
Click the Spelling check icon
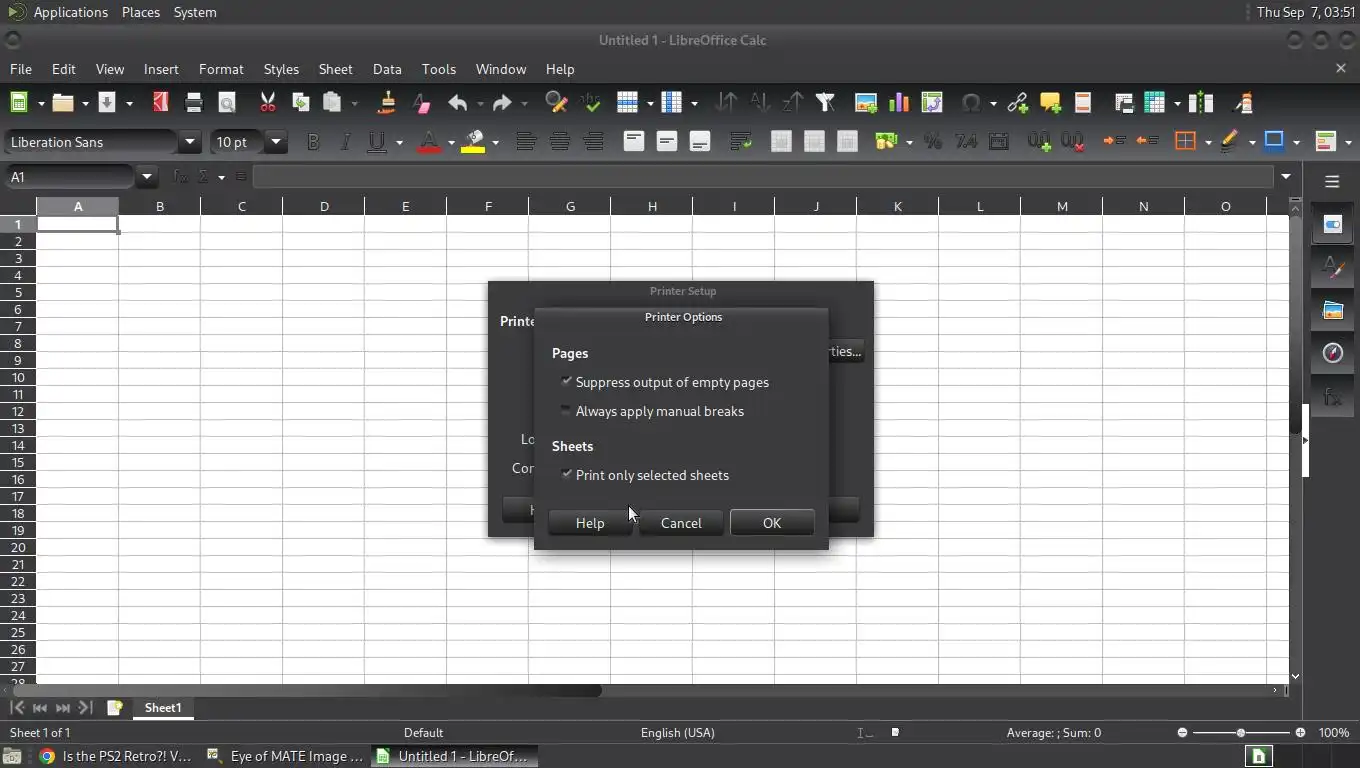(x=590, y=102)
